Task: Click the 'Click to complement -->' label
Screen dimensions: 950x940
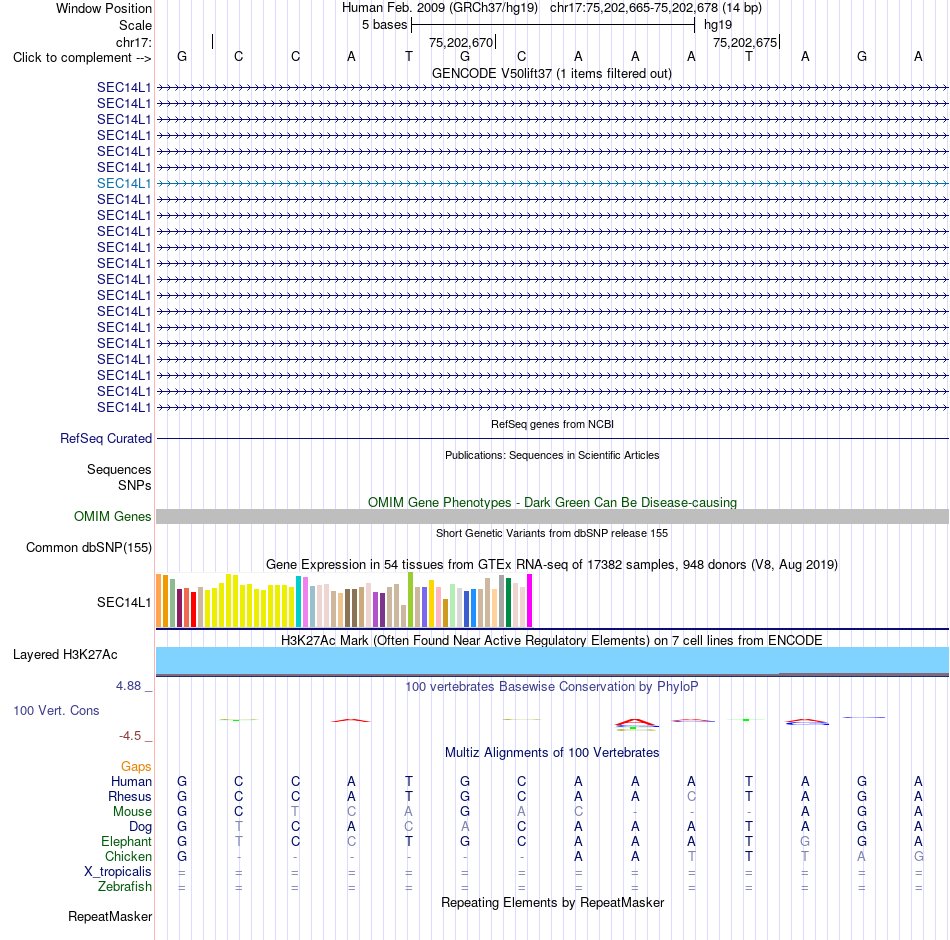Action: pyautogui.click(x=82, y=58)
